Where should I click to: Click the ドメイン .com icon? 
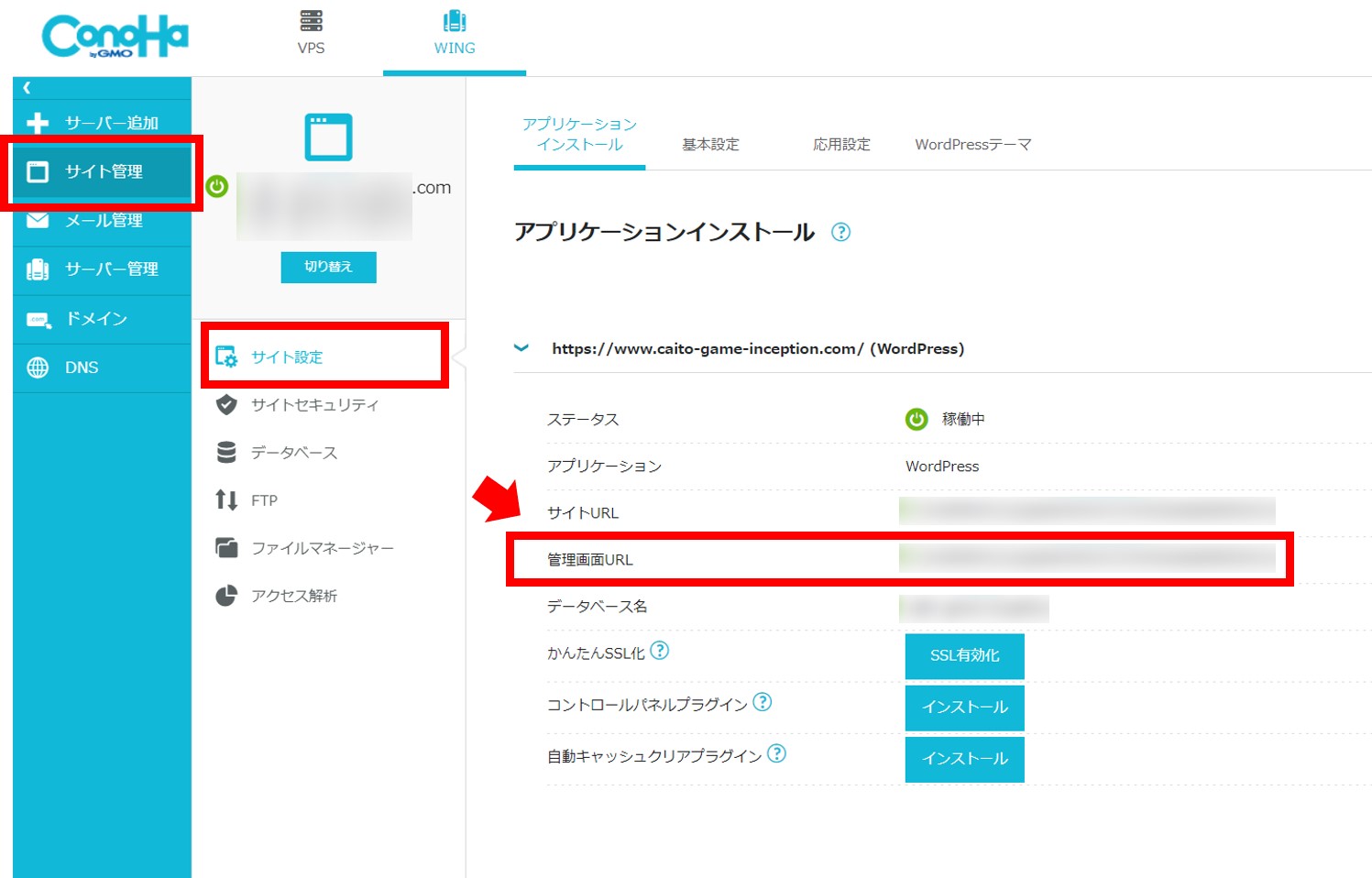click(38, 319)
